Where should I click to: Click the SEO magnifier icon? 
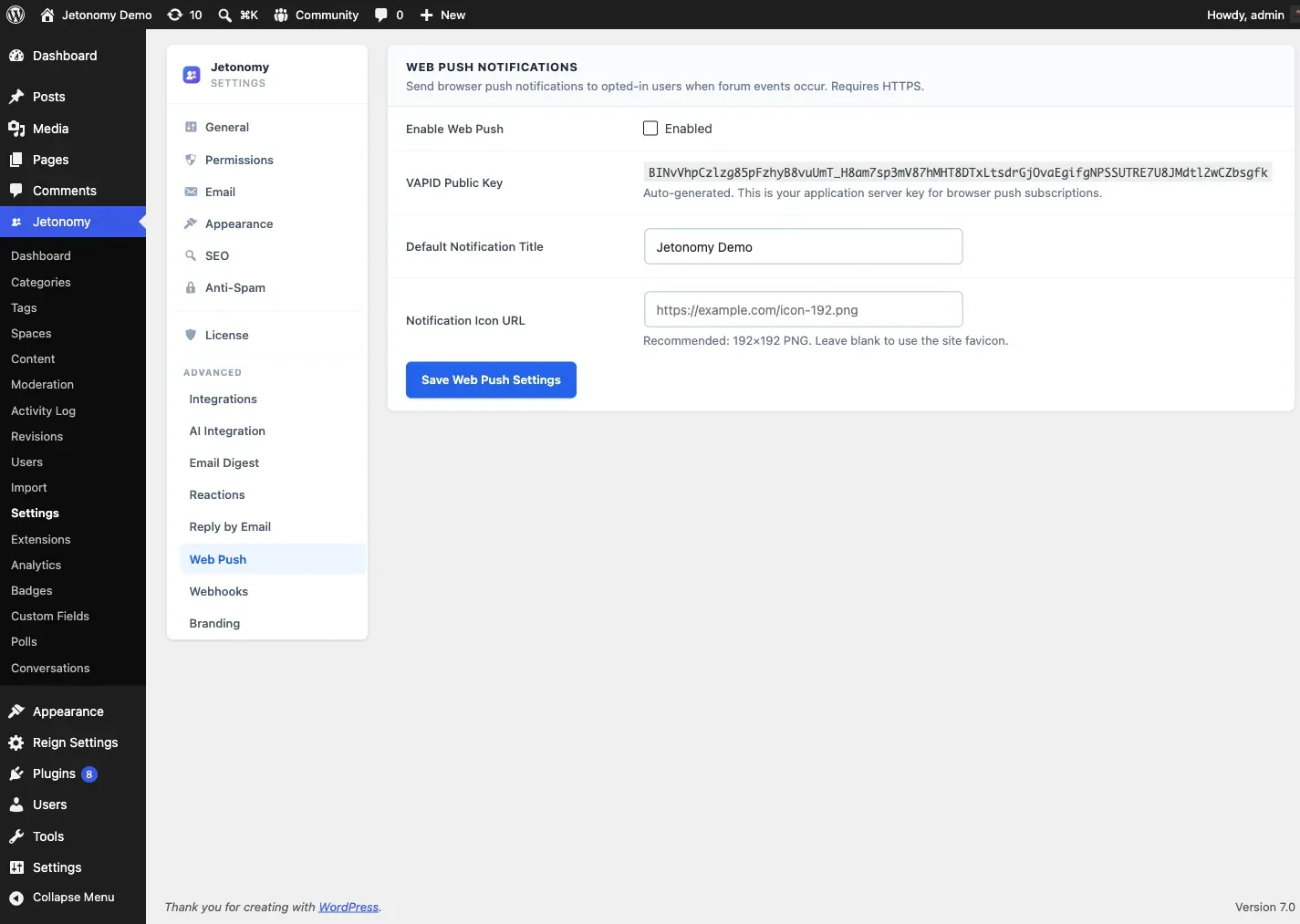[x=191, y=255]
